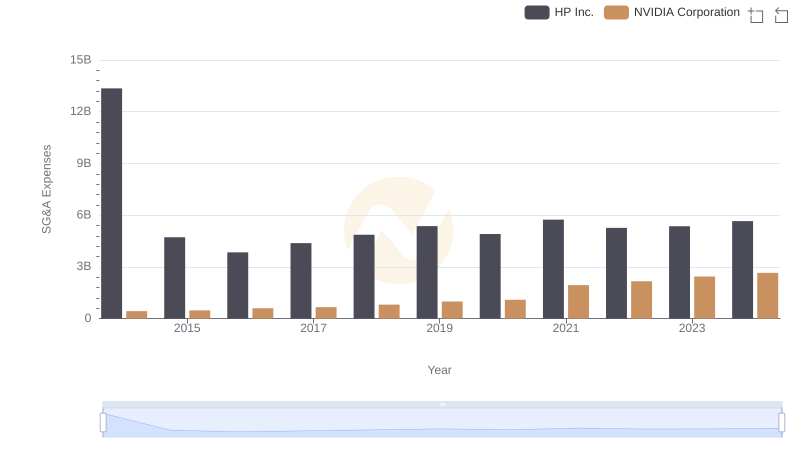This screenshot has width=800, height=461.
Task: Click the 2023 x-axis label
Action: [692, 328]
